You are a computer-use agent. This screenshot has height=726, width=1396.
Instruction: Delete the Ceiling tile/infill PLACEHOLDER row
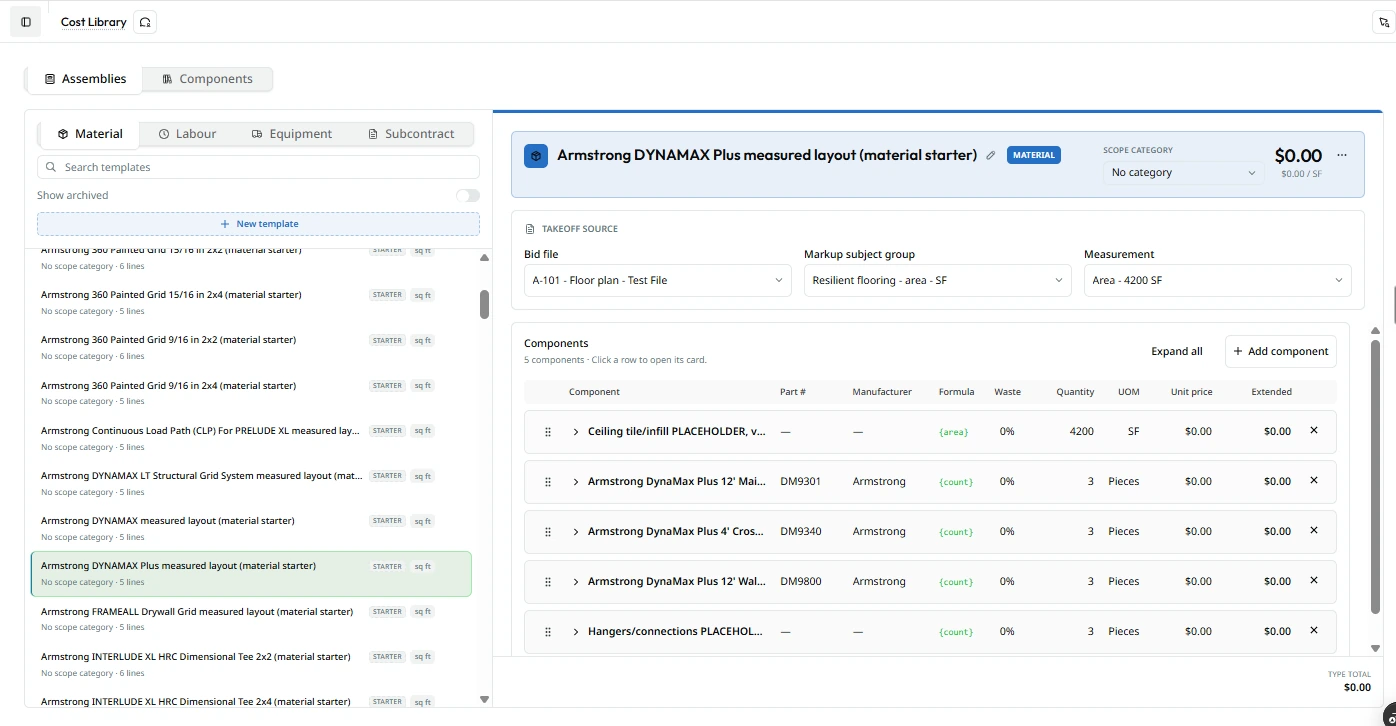tap(1314, 430)
